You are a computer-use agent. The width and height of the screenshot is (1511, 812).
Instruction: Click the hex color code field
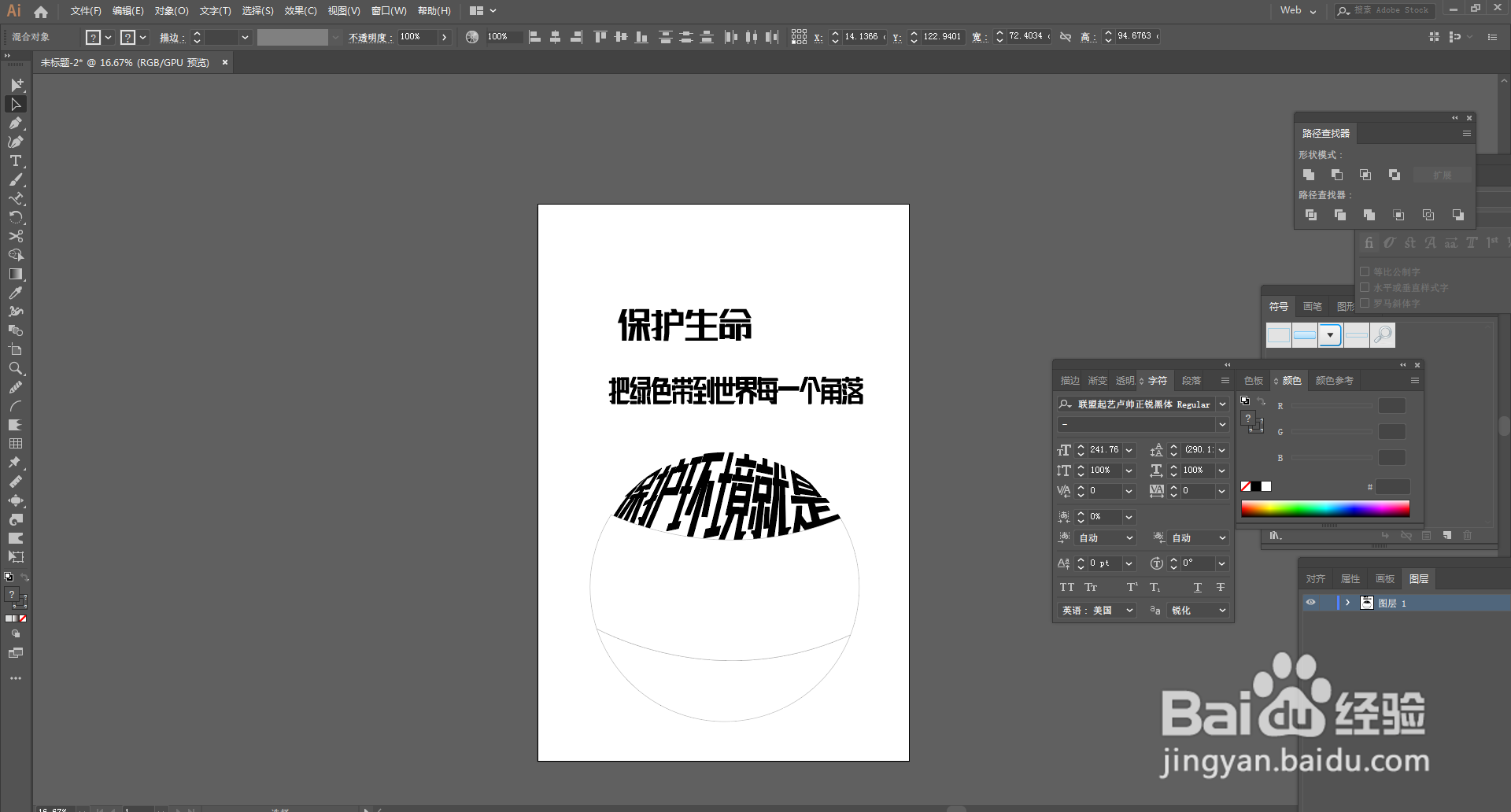tap(1392, 487)
